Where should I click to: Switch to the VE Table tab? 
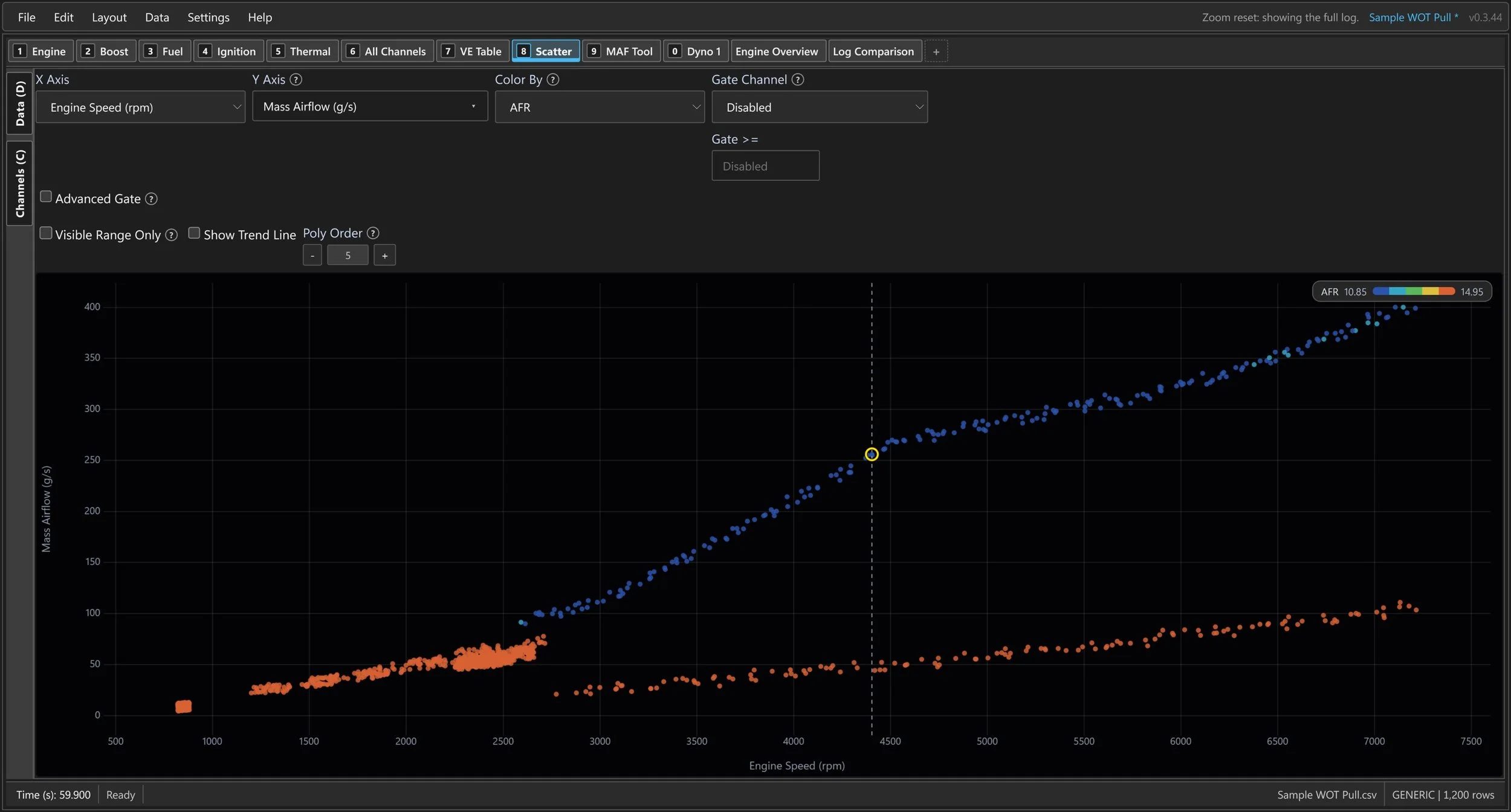(473, 51)
